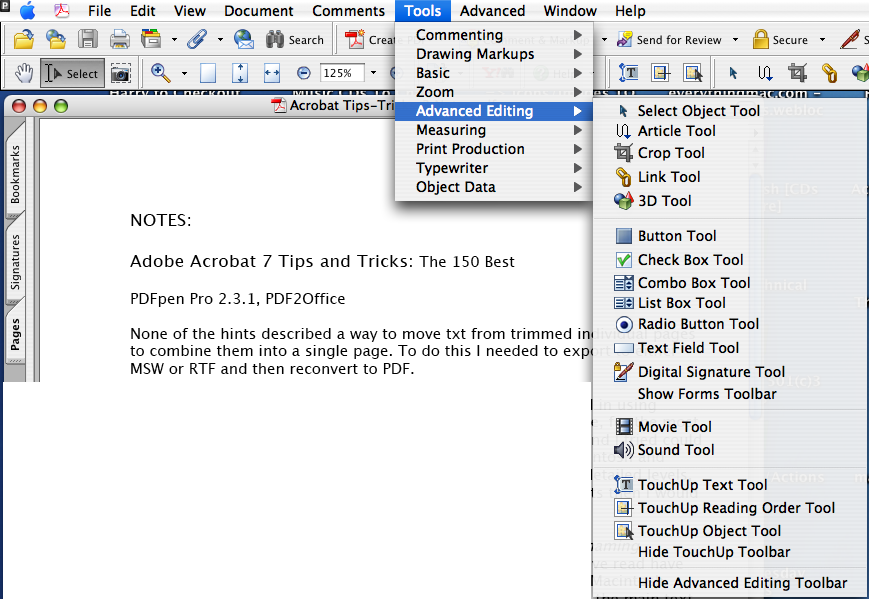
Task: Click the printer icon in toolbar
Action: tap(119, 40)
